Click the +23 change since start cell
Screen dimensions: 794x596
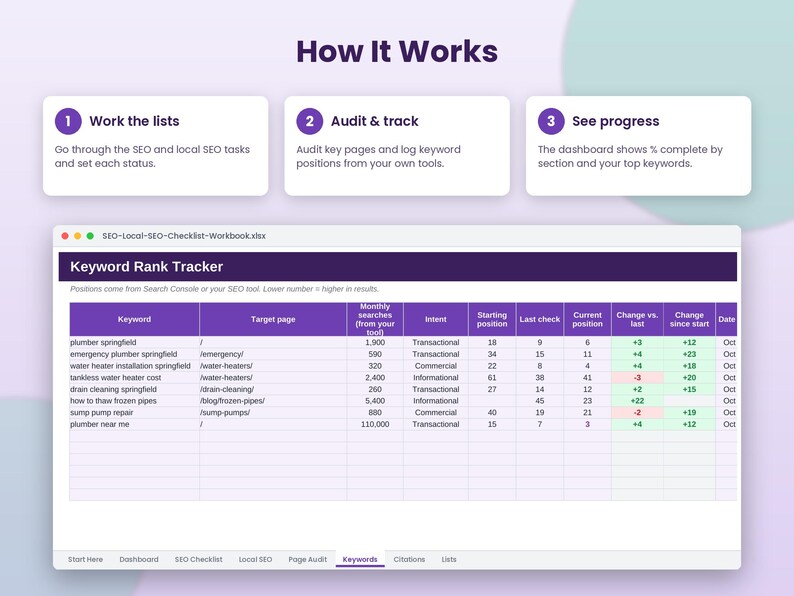tap(689, 354)
